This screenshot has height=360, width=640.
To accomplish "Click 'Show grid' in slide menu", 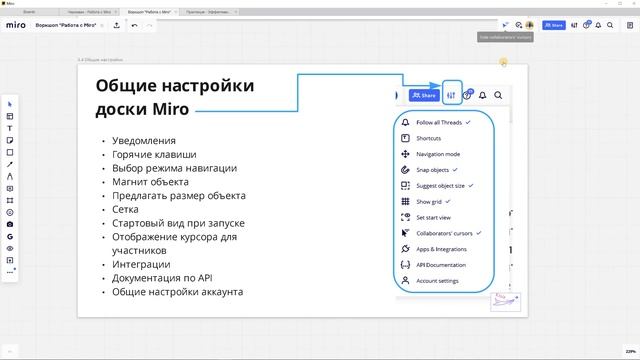I will pos(429,202).
